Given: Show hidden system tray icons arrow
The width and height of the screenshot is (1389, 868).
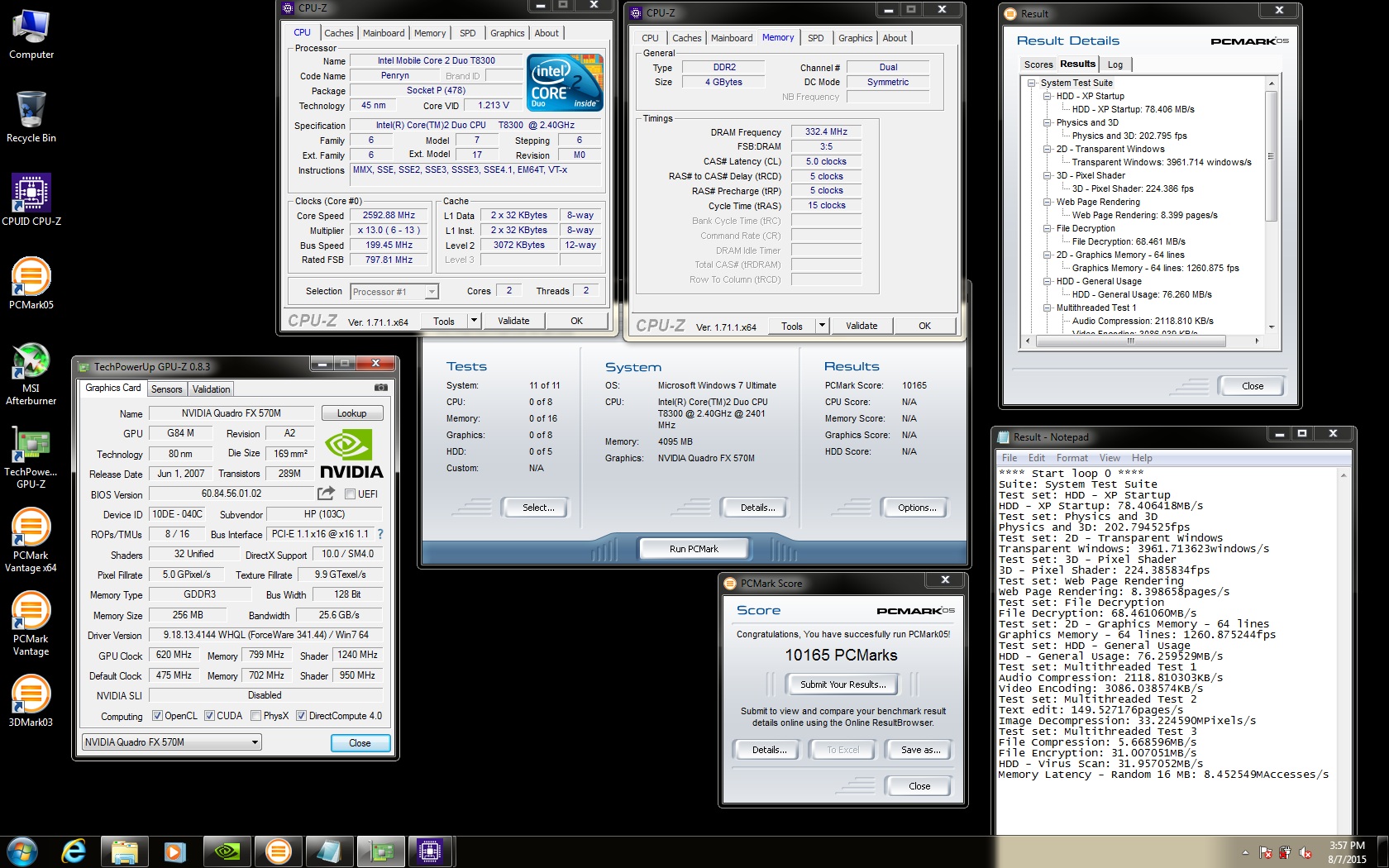Looking at the screenshot, I should (x=1245, y=852).
